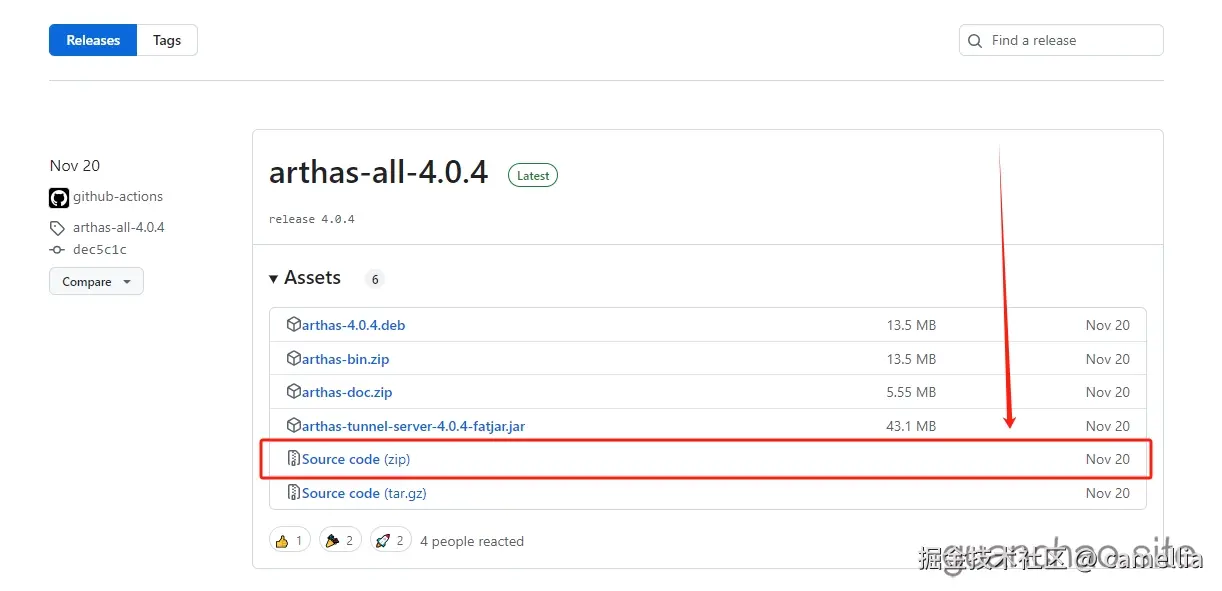Viewport: 1222px width, 591px height.
Task: Click the tag icon beside arthas-all-4.0.4
Action: tap(57, 228)
